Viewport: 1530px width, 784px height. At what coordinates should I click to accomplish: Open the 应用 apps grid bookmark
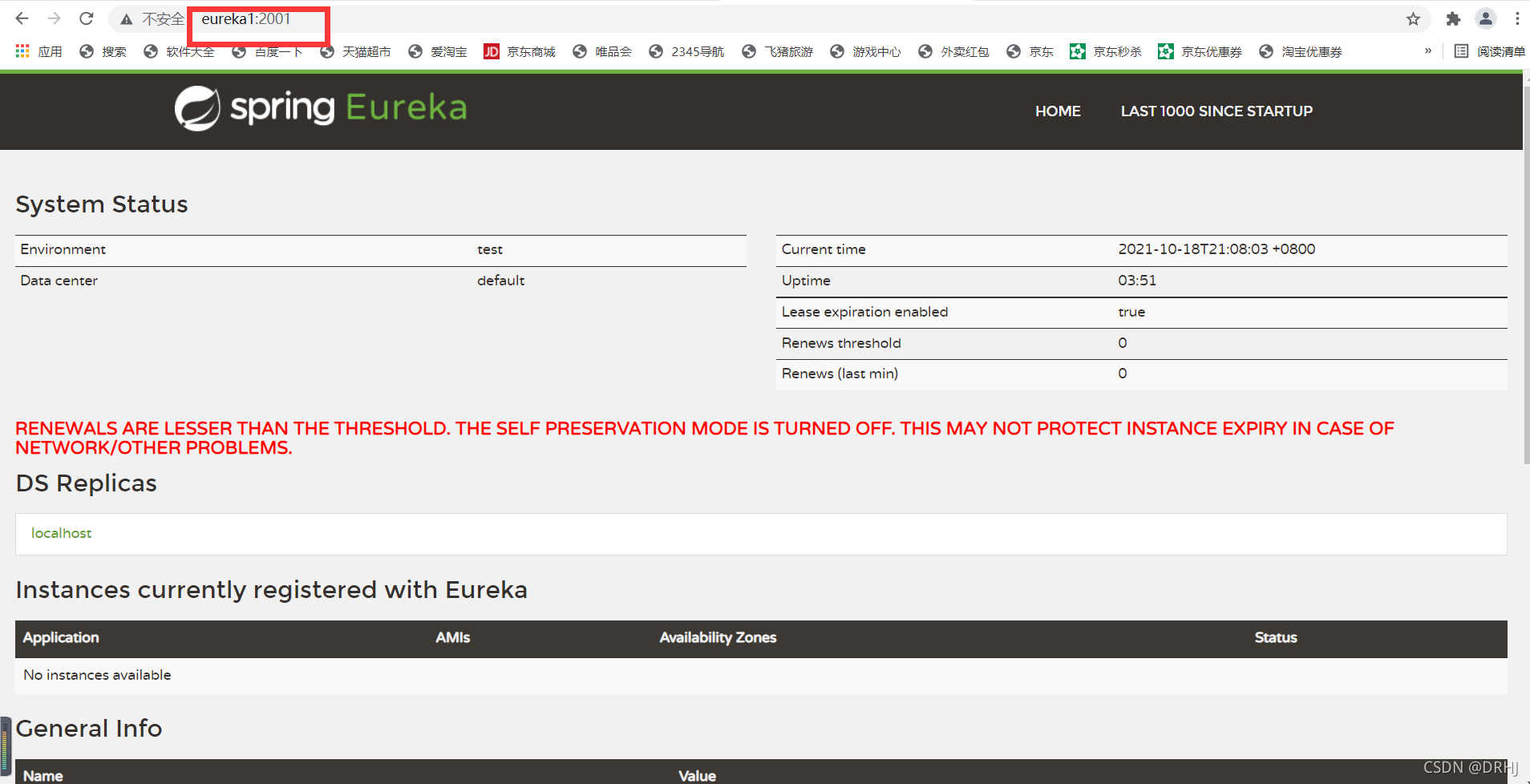tap(38, 51)
